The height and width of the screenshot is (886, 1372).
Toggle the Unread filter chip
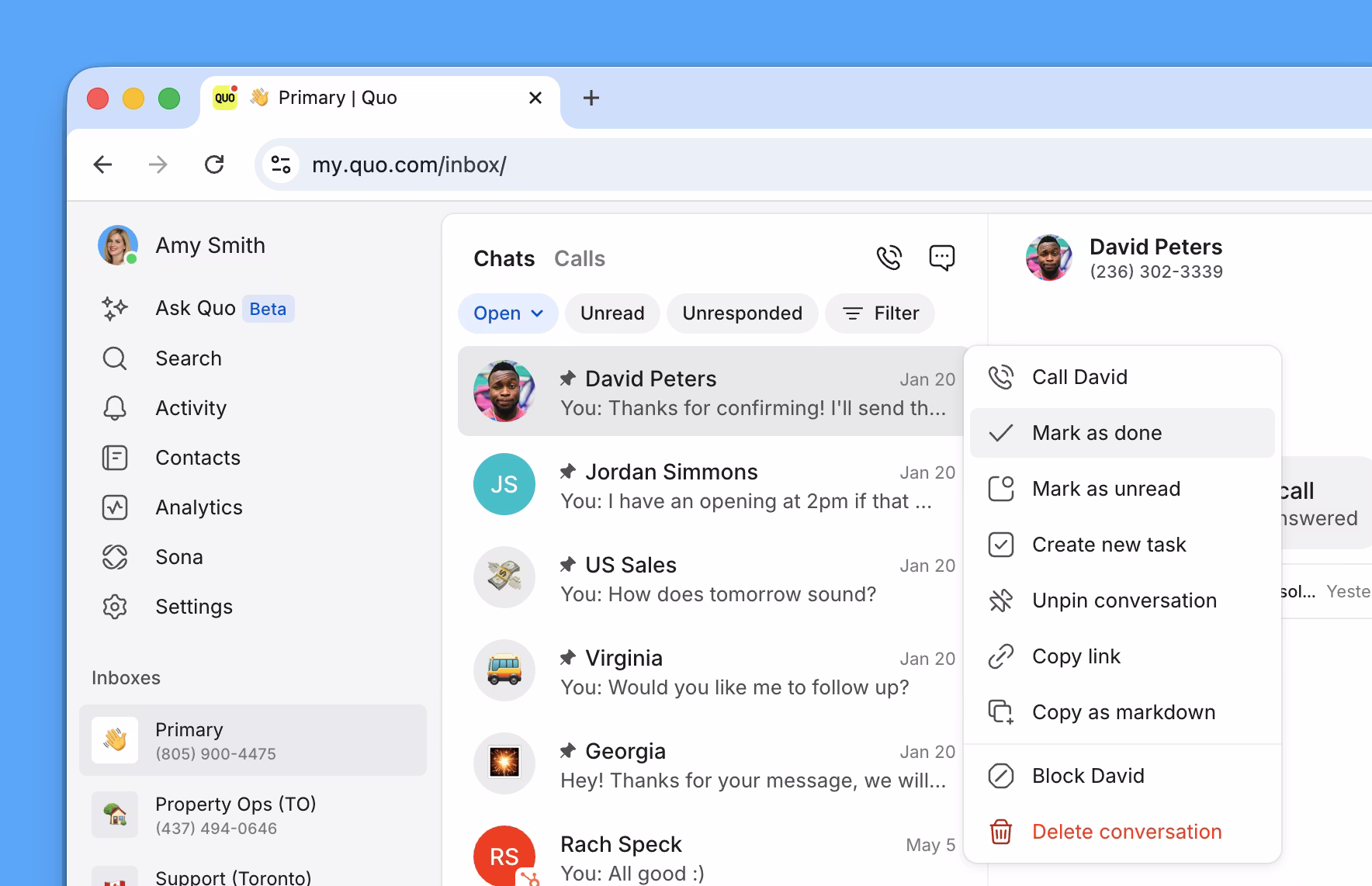612,313
